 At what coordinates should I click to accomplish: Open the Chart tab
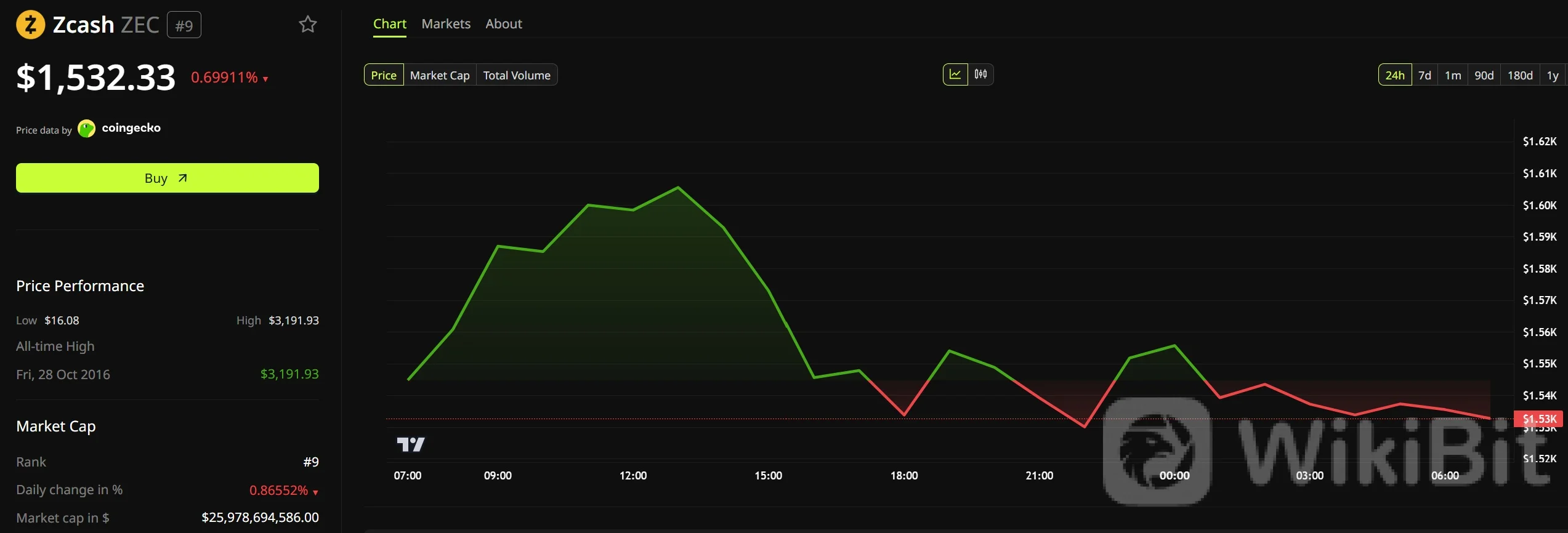point(390,24)
